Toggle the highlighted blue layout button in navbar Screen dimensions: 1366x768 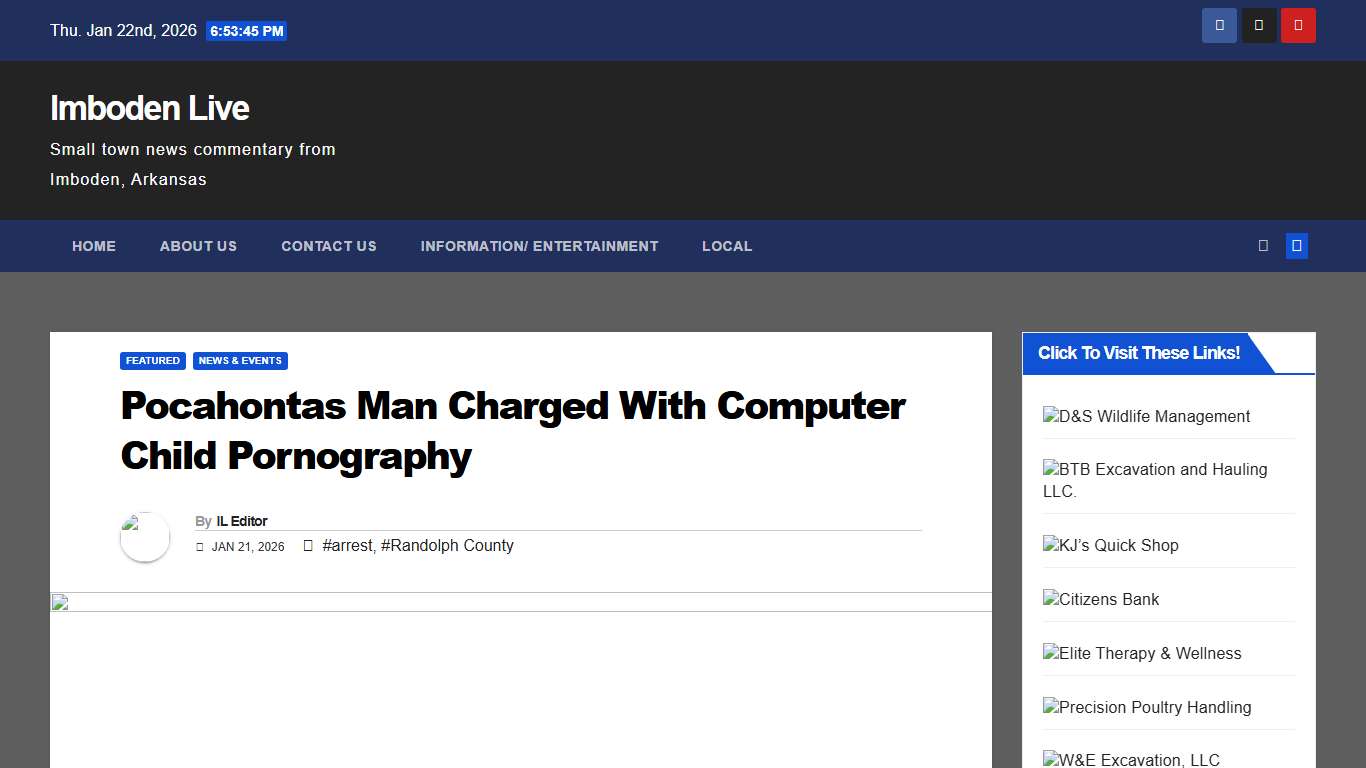(x=1296, y=245)
